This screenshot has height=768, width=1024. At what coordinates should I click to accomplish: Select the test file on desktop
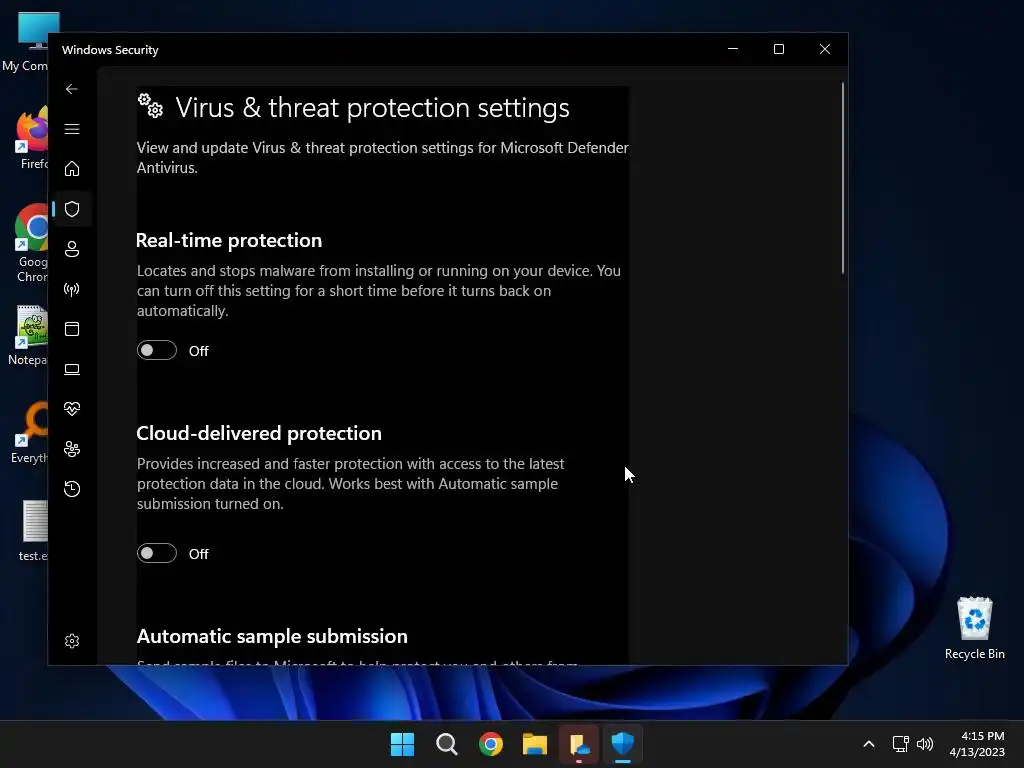(x=33, y=531)
